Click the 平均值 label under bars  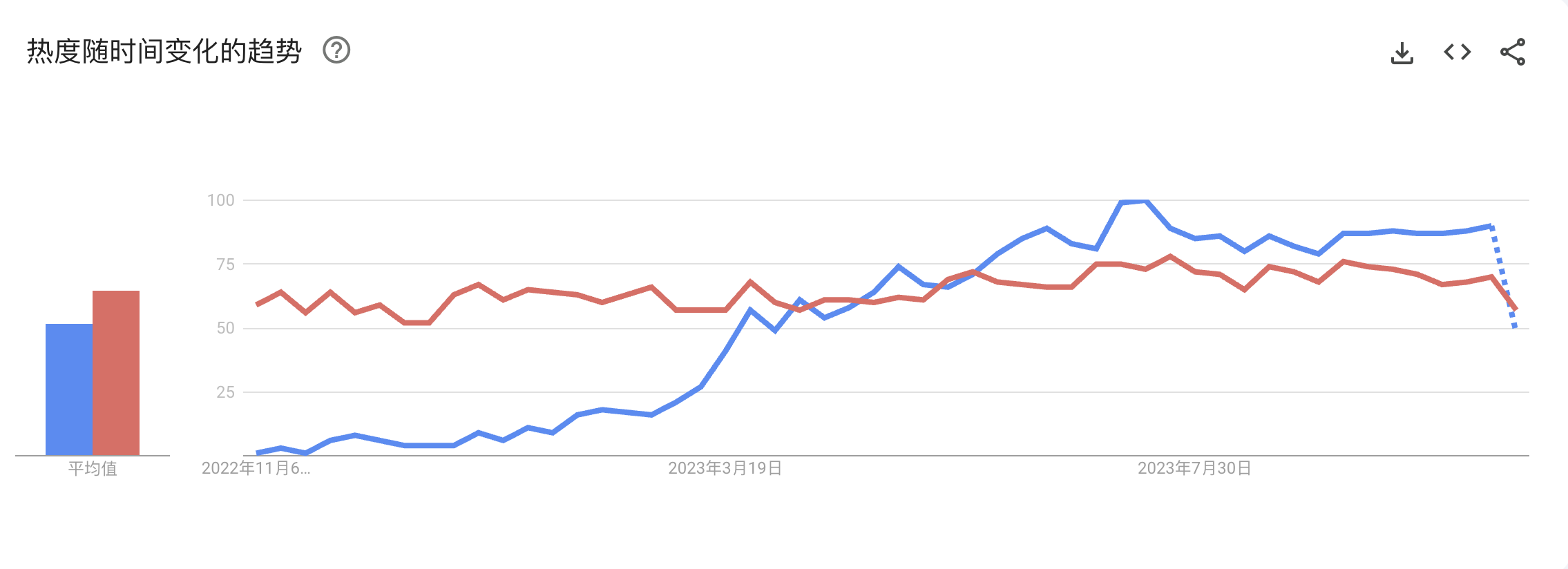point(93,469)
